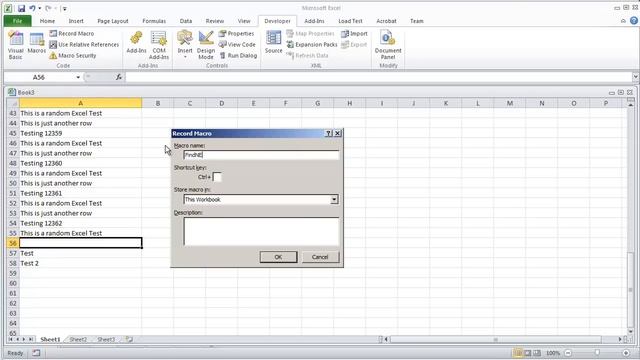Open Expansion Packs
This screenshot has width=640, height=360.
(x=312, y=44)
